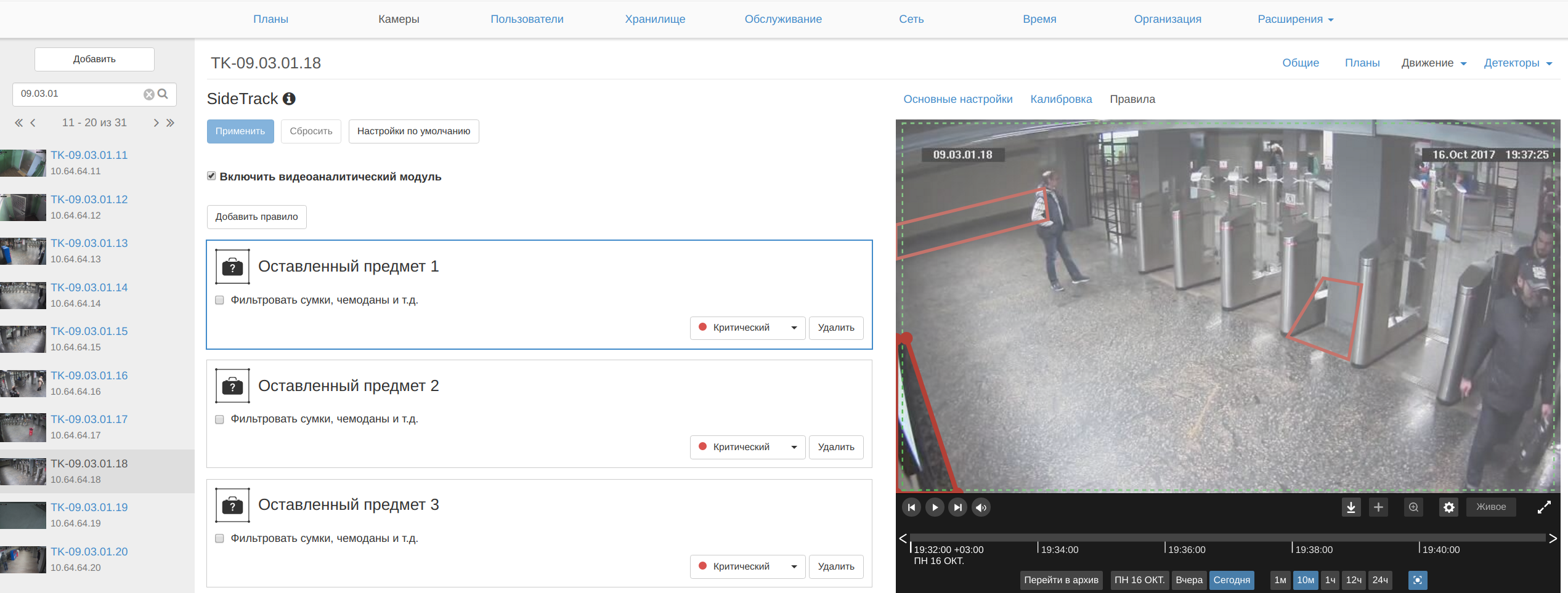Open Обслуживание section
The height and width of the screenshot is (593, 1568).
783,19
